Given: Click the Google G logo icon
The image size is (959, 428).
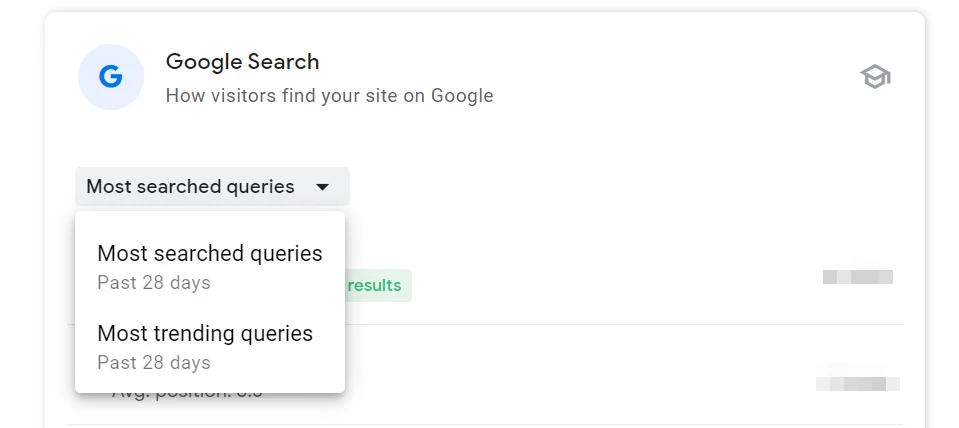Looking at the screenshot, I should [x=111, y=77].
